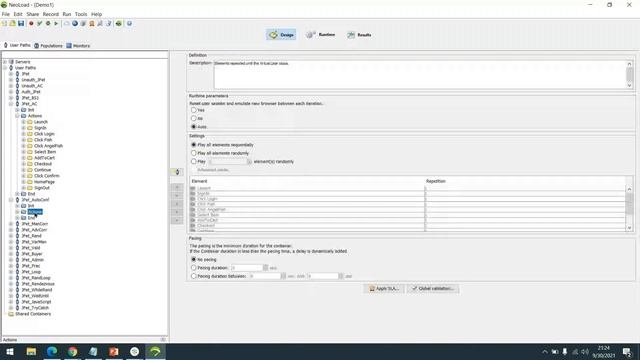The width and height of the screenshot is (640, 360).
Task: Click the orange award ribbon toolbar icon
Action: 92,24
